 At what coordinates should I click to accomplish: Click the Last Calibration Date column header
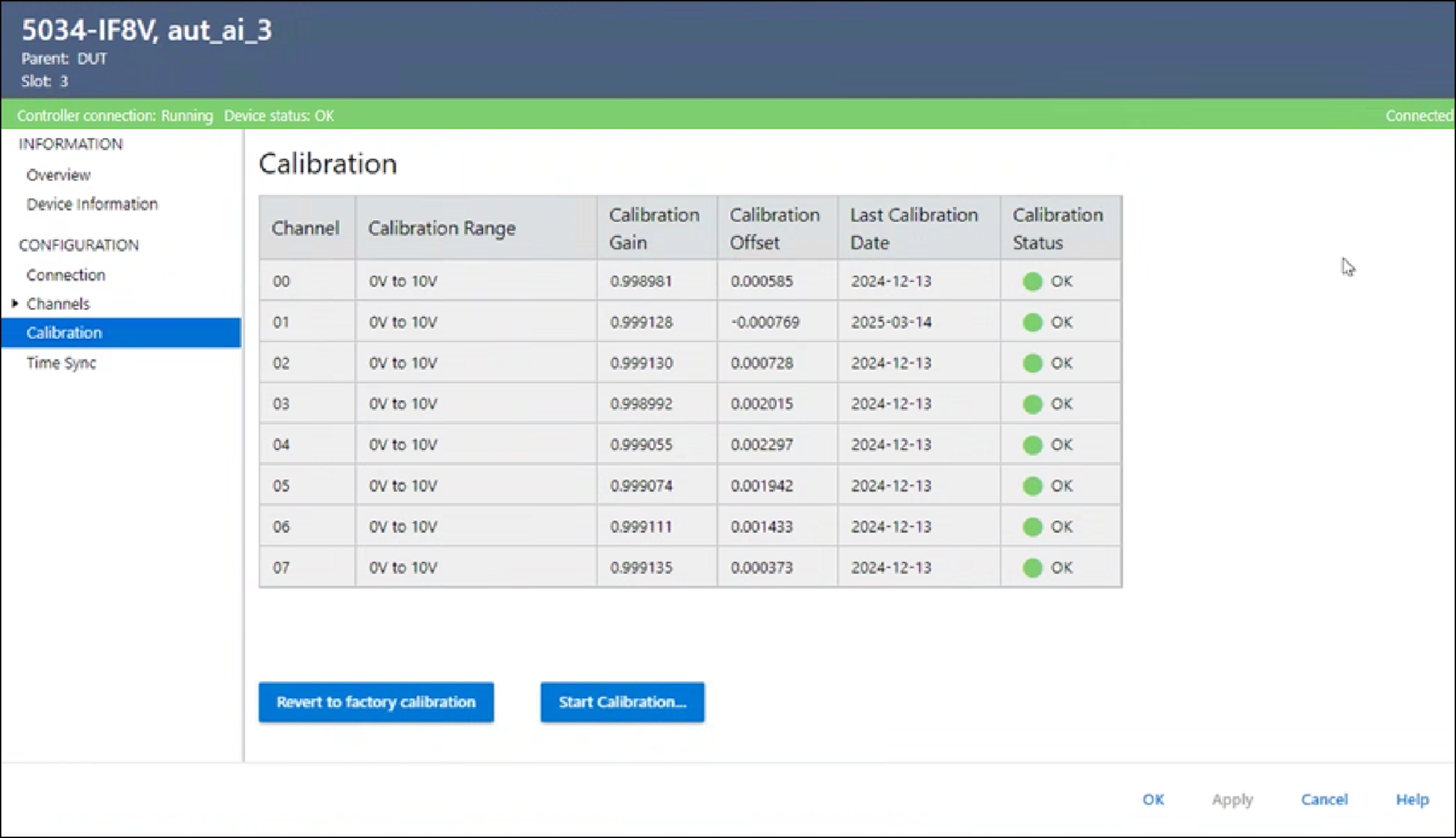(914, 229)
